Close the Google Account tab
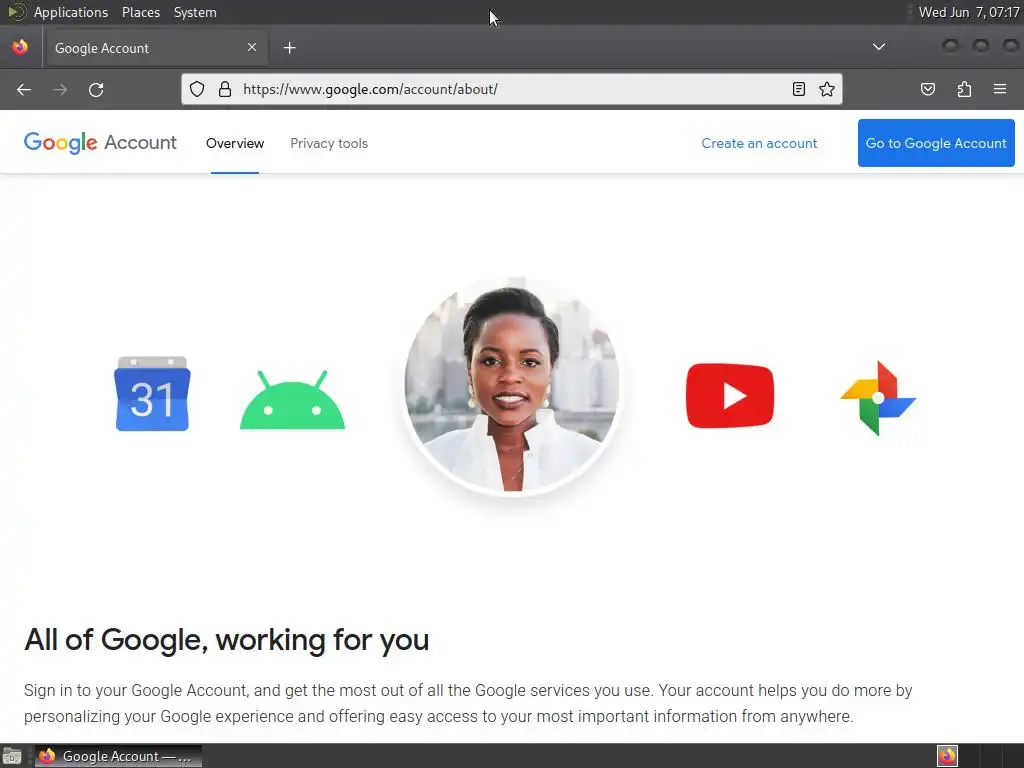The image size is (1024, 768). pyautogui.click(x=252, y=47)
